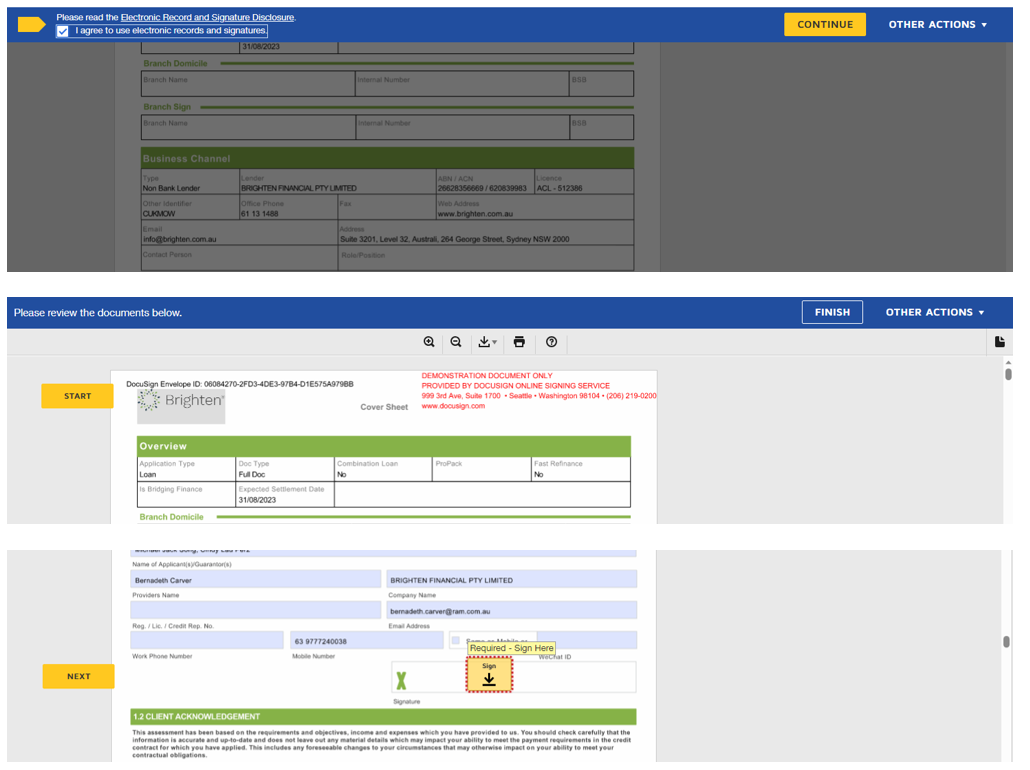1030x770 pixels.
Task: Tick the Same as Mobile checkbox
Action: 456,640
